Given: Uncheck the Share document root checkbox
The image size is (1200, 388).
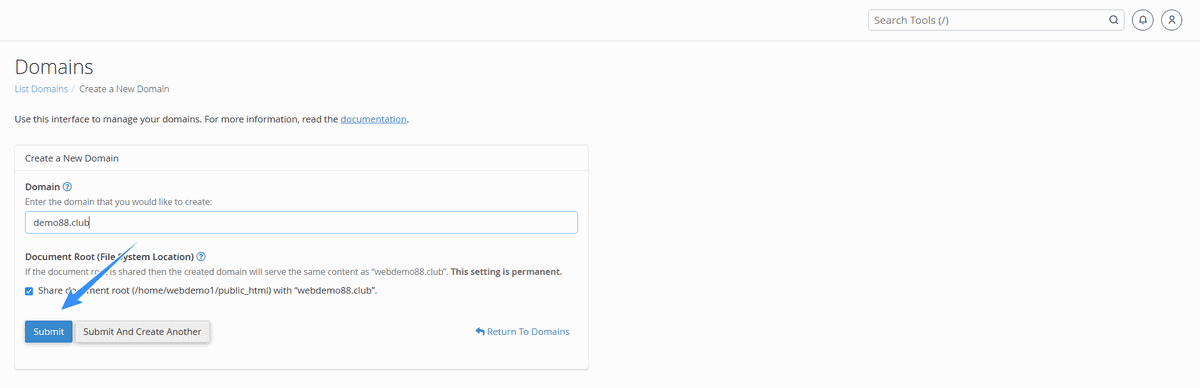Looking at the screenshot, I should point(29,291).
